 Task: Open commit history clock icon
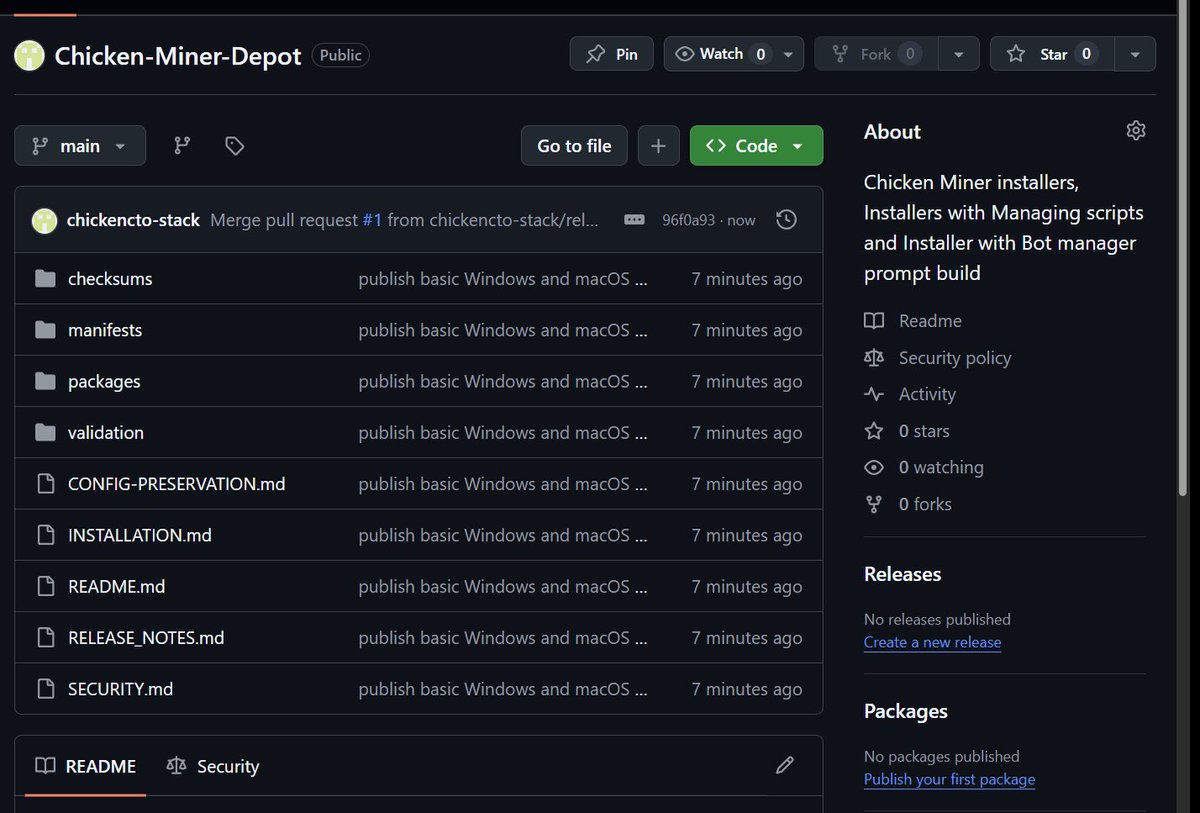[787, 220]
